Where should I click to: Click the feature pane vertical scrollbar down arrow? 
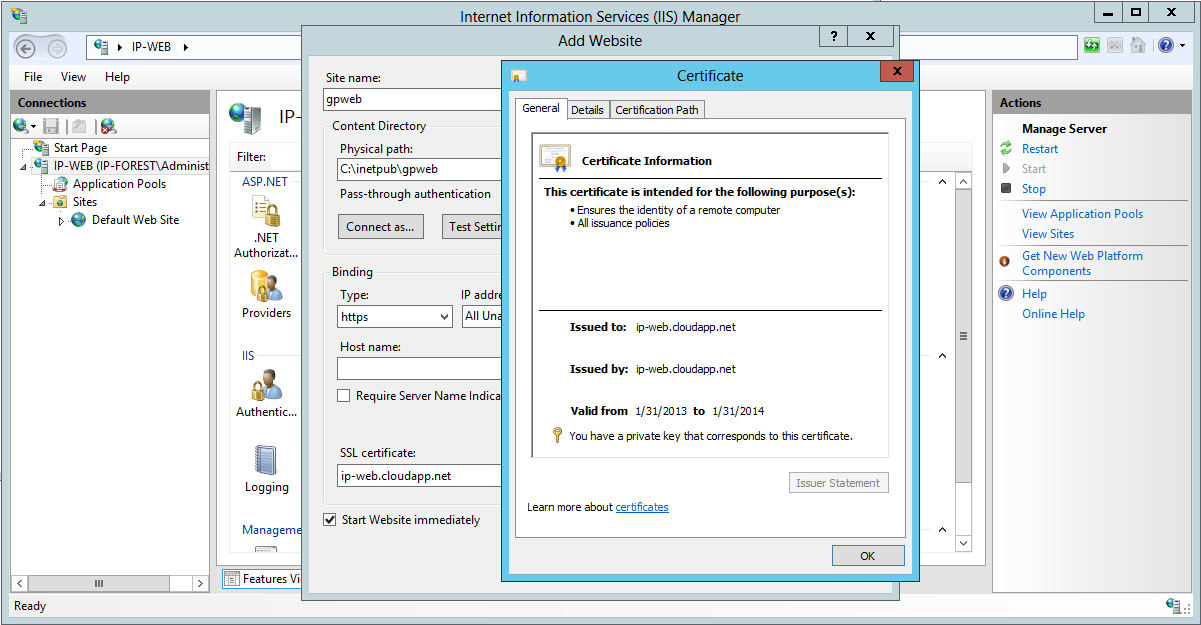coord(963,543)
